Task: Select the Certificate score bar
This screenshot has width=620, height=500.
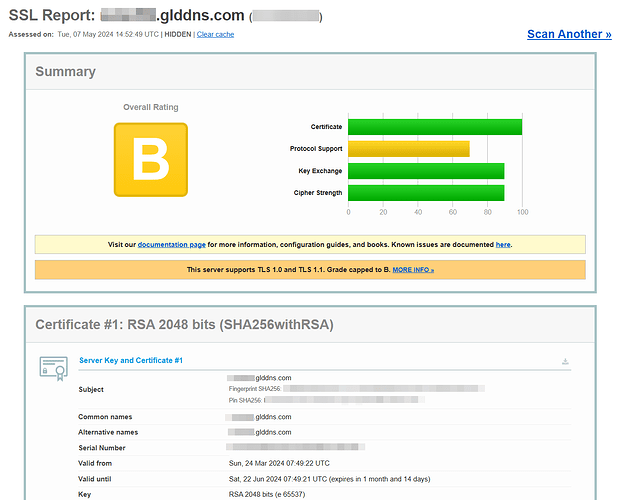Action: 435,127
